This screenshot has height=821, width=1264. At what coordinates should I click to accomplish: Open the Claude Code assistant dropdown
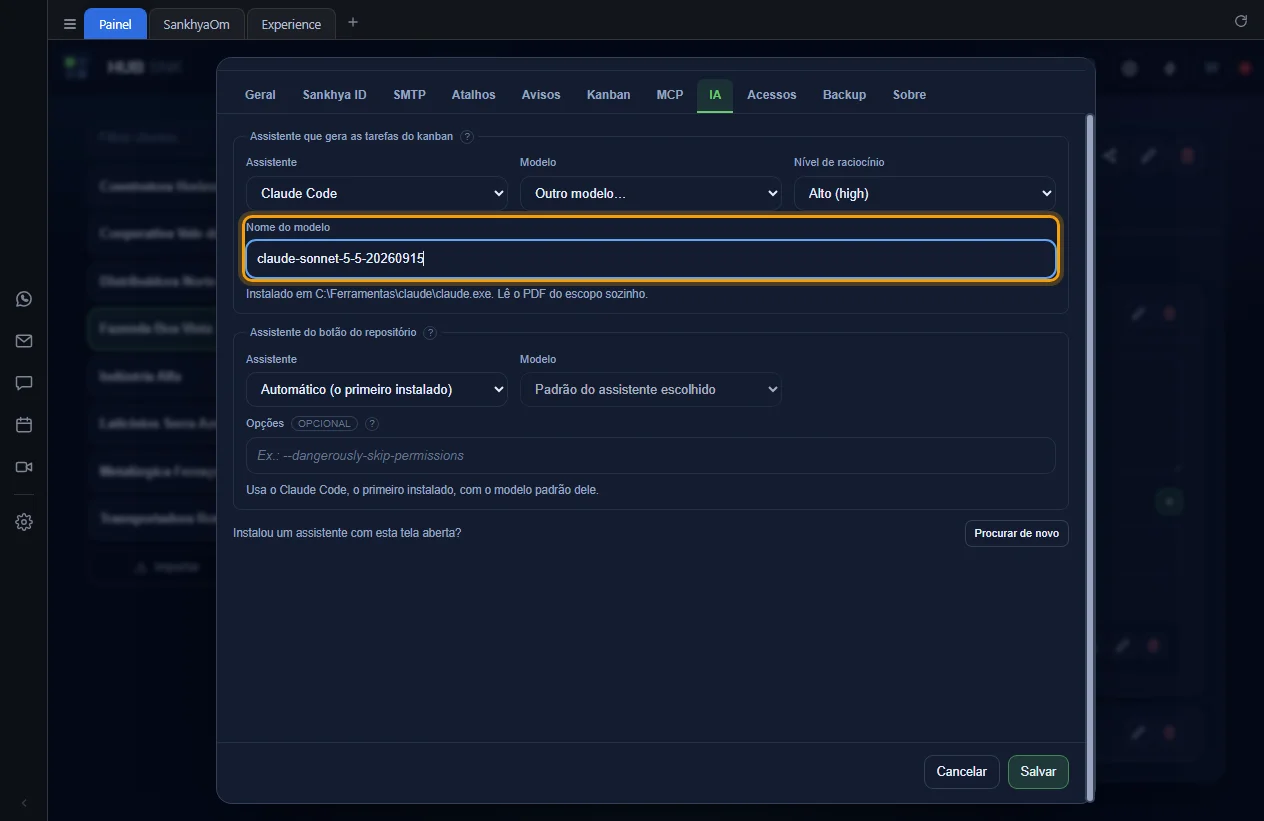point(377,193)
